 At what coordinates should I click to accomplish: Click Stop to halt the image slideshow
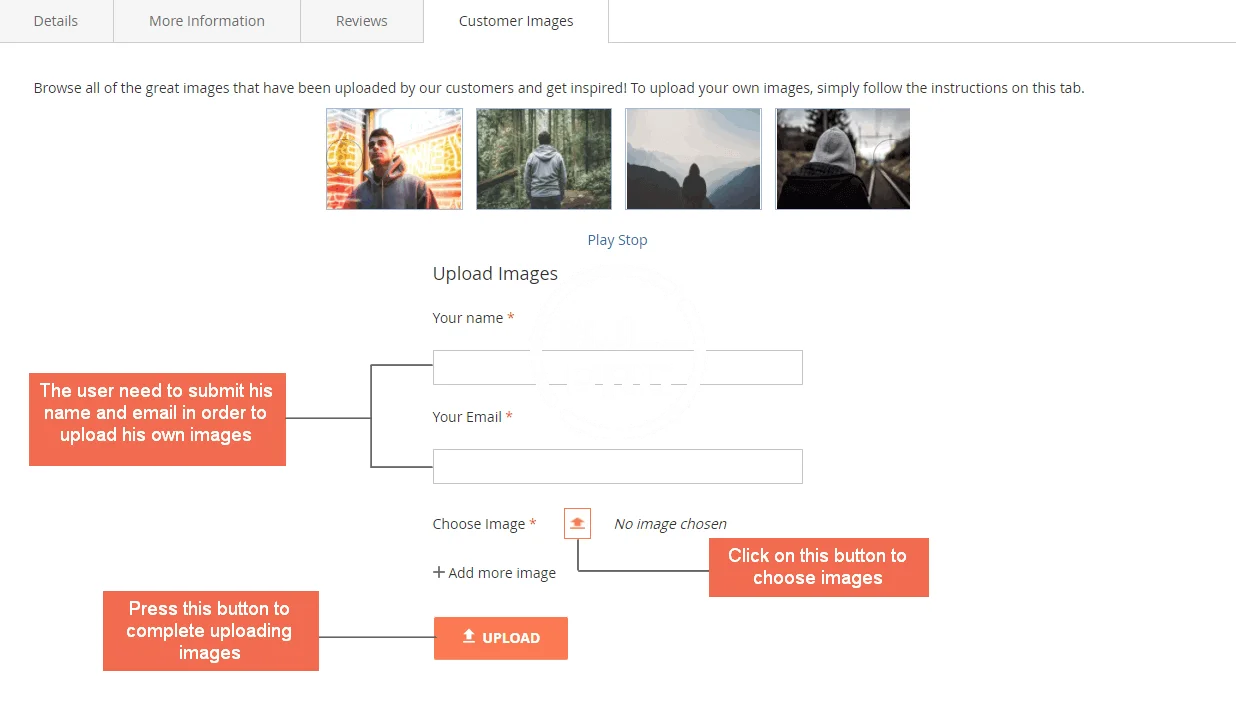pyautogui.click(x=633, y=240)
